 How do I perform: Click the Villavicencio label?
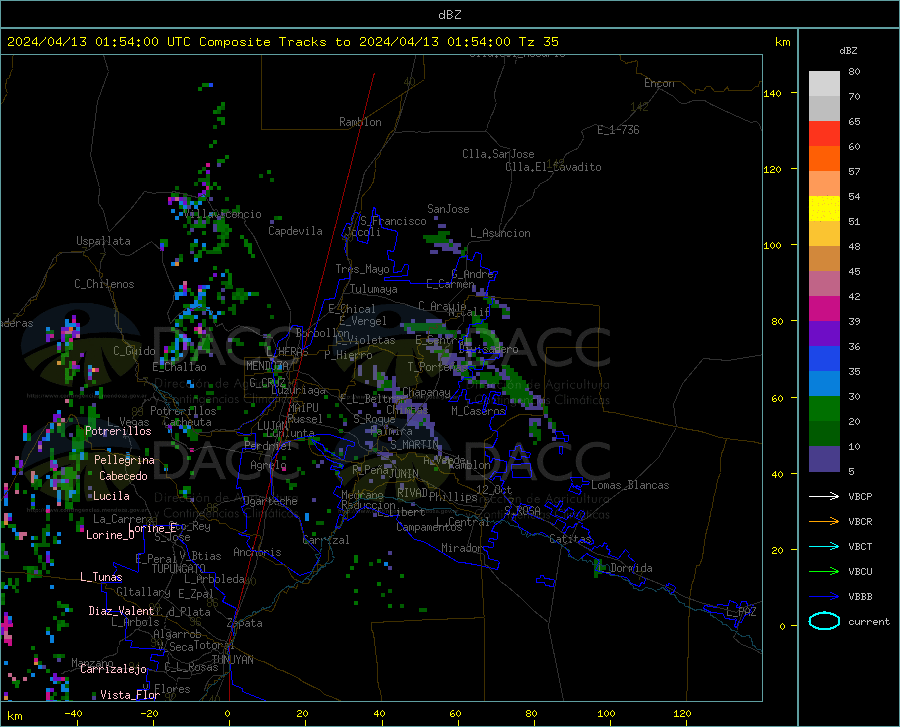click(223, 214)
